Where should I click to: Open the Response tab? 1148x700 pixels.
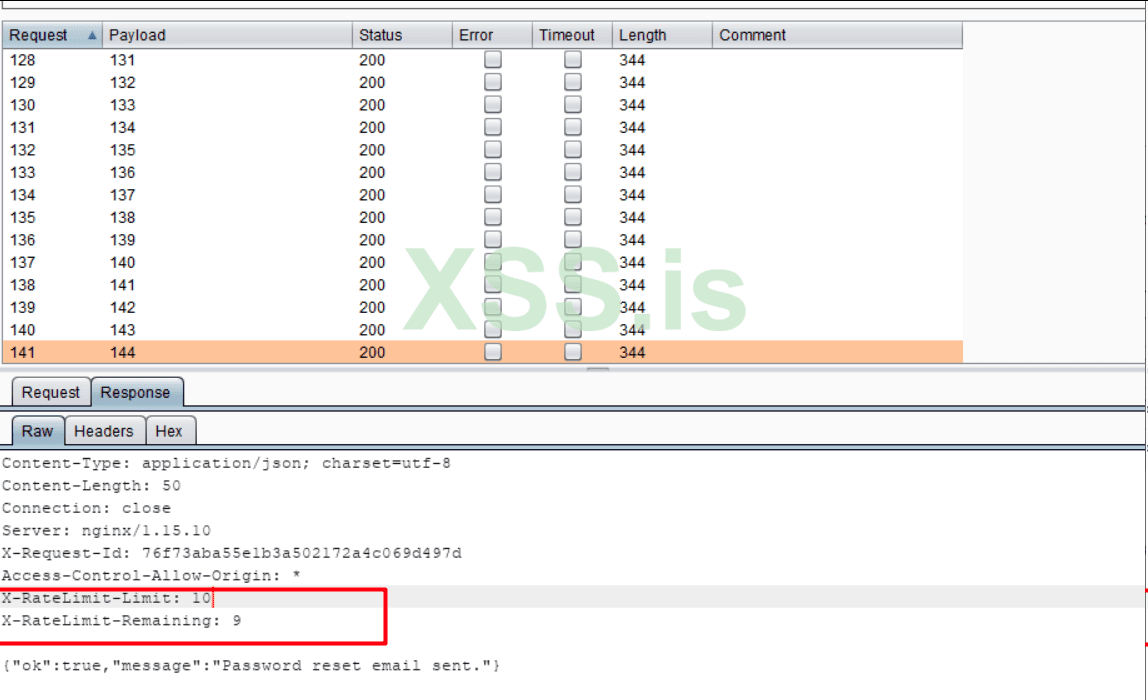135,392
